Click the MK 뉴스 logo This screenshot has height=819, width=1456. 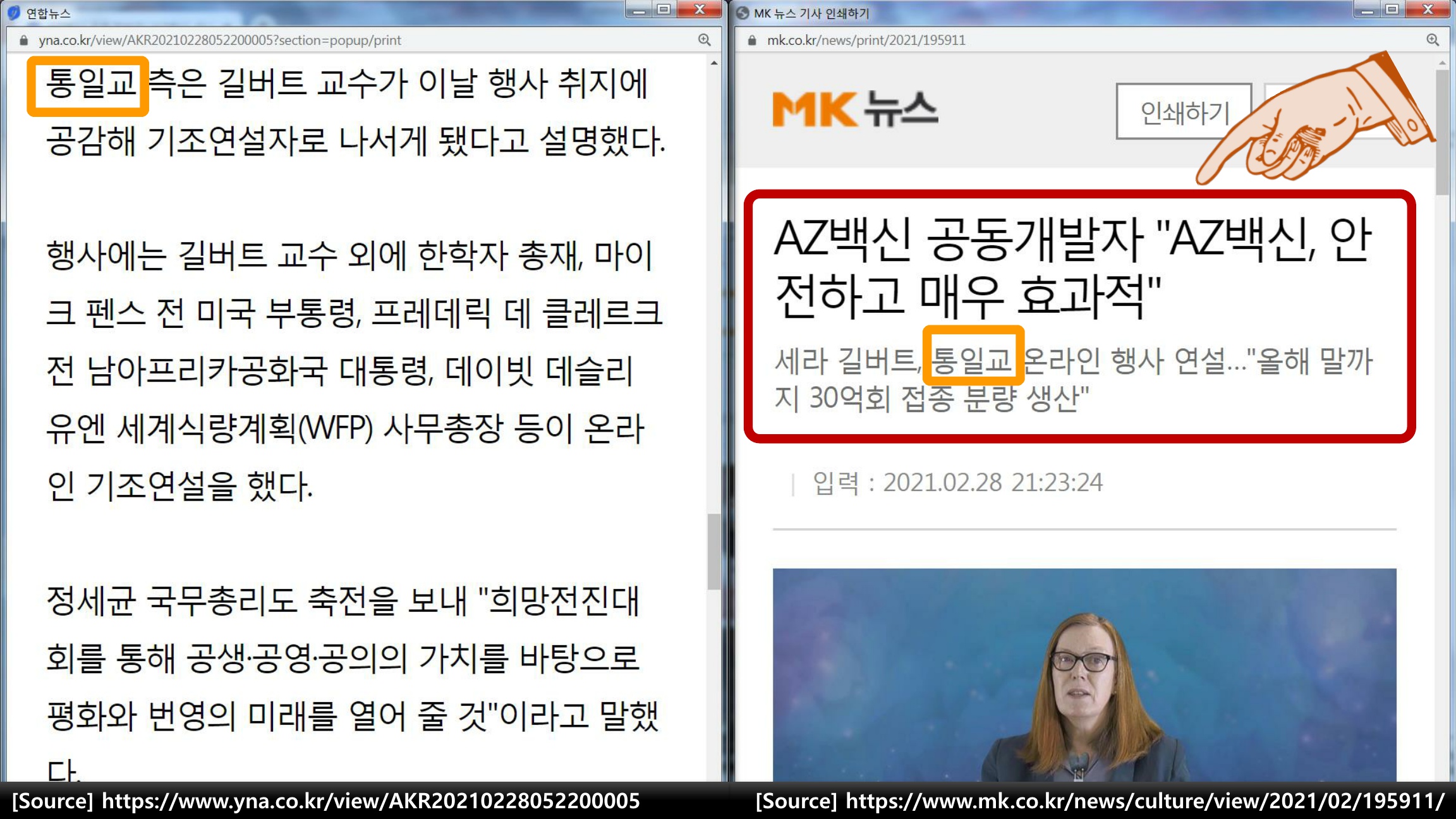854,109
